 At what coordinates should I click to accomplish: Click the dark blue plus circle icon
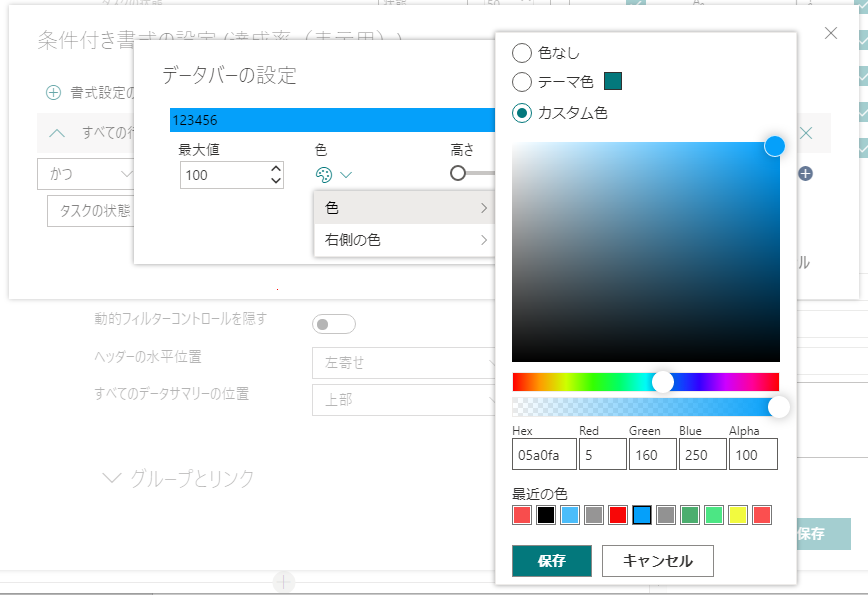(x=805, y=173)
